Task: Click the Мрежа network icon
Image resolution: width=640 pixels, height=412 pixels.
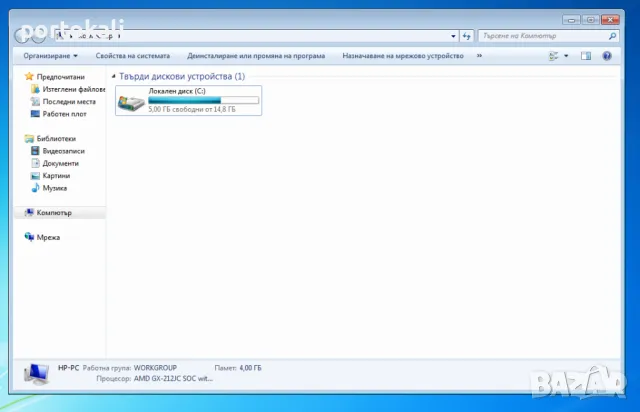Action: click(x=29, y=237)
